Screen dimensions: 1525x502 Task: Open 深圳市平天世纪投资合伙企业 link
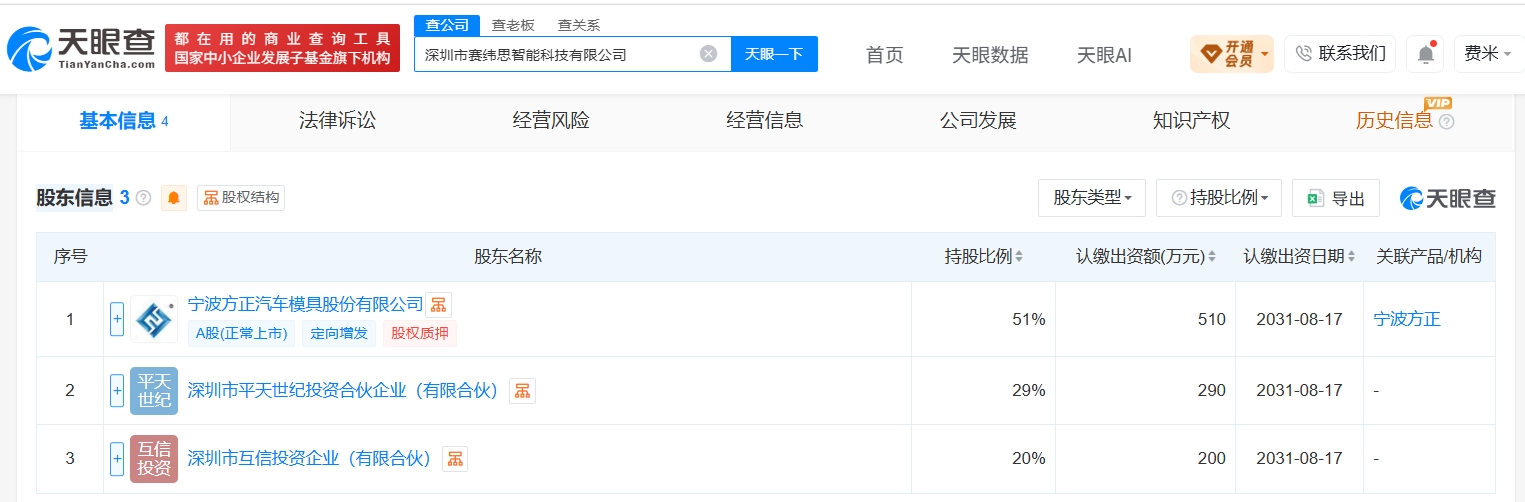coord(343,391)
